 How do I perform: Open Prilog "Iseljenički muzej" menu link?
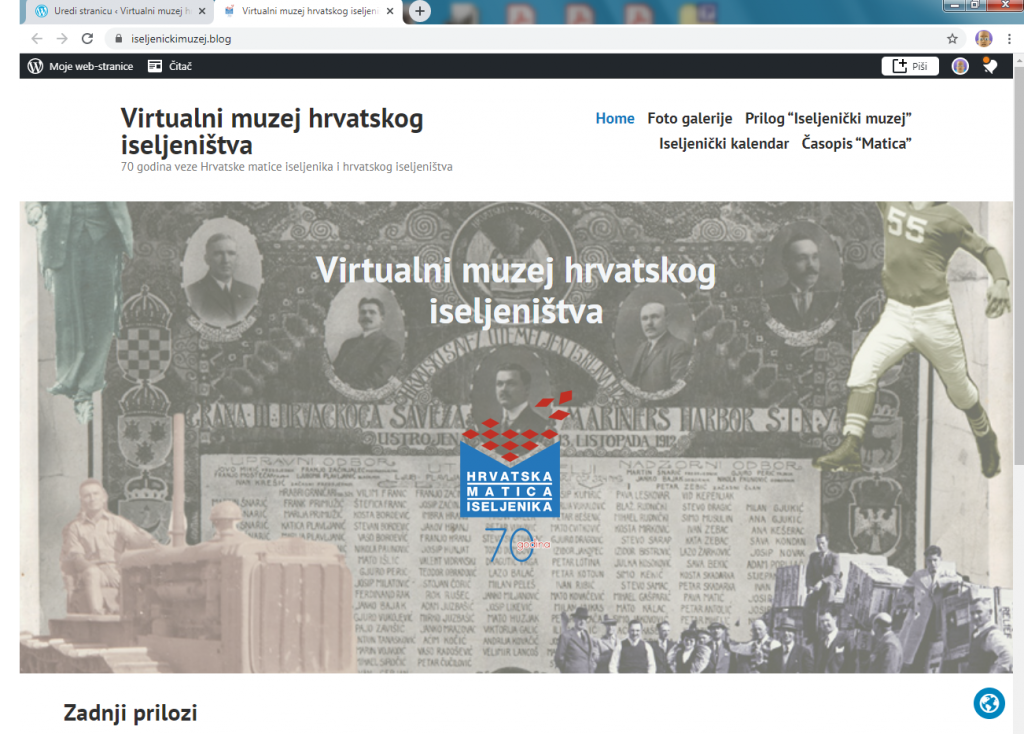click(828, 118)
